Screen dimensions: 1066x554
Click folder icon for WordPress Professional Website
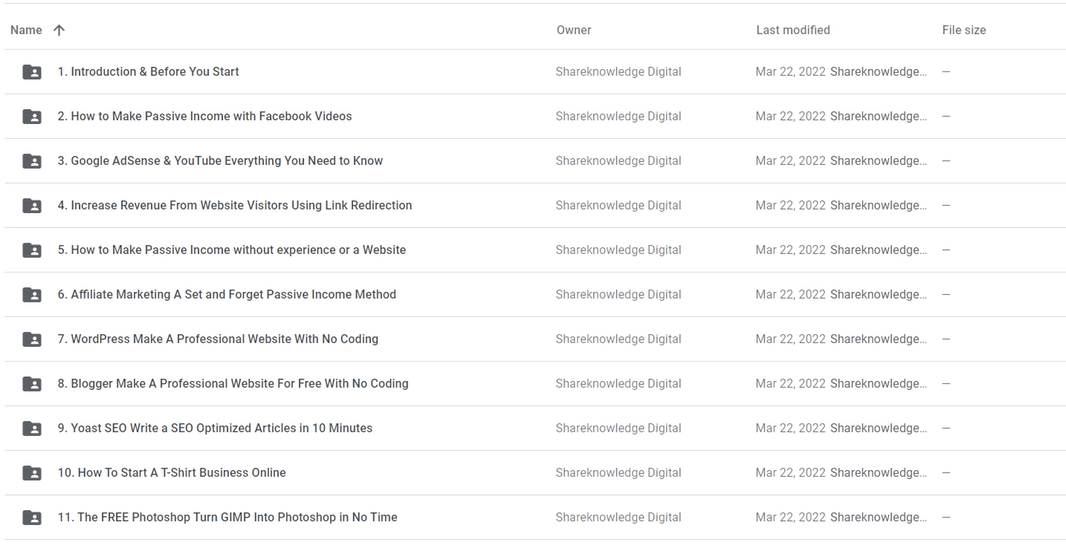pyautogui.click(x=32, y=339)
